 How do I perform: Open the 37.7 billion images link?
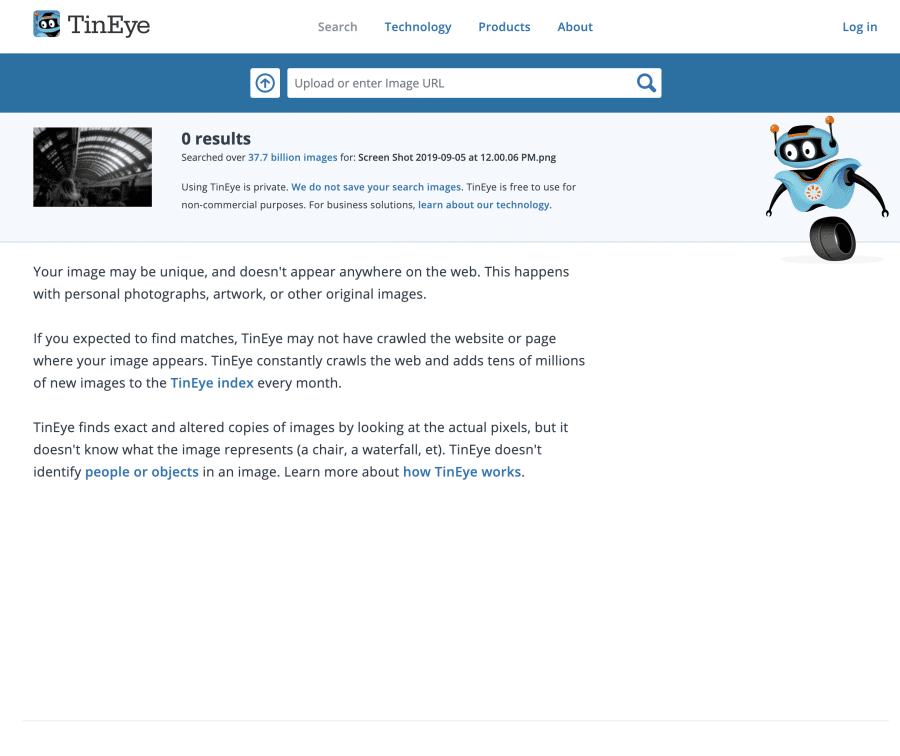point(293,157)
